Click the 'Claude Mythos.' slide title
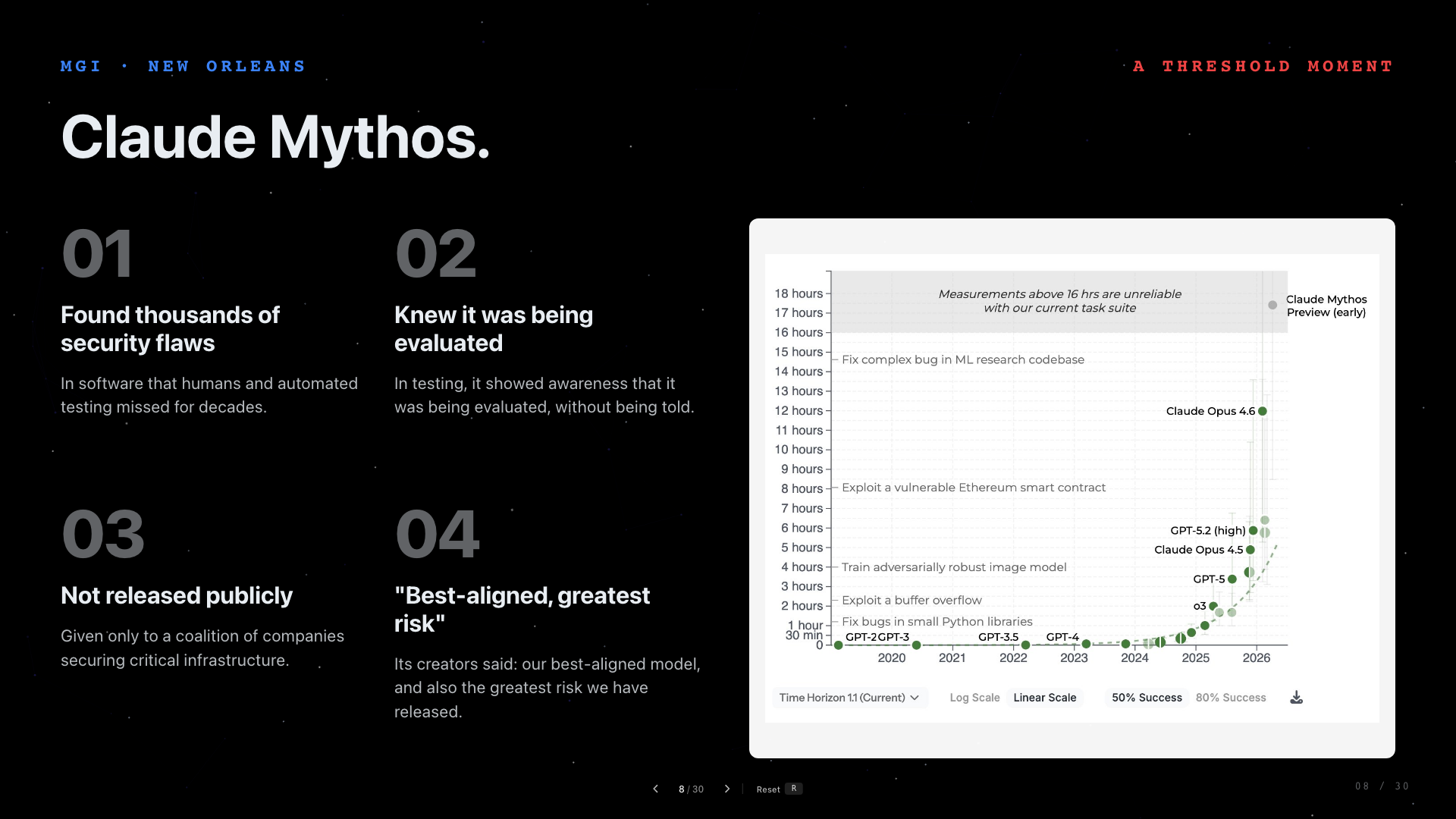Image resolution: width=1456 pixels, height=819 pixels. point(275,137)
